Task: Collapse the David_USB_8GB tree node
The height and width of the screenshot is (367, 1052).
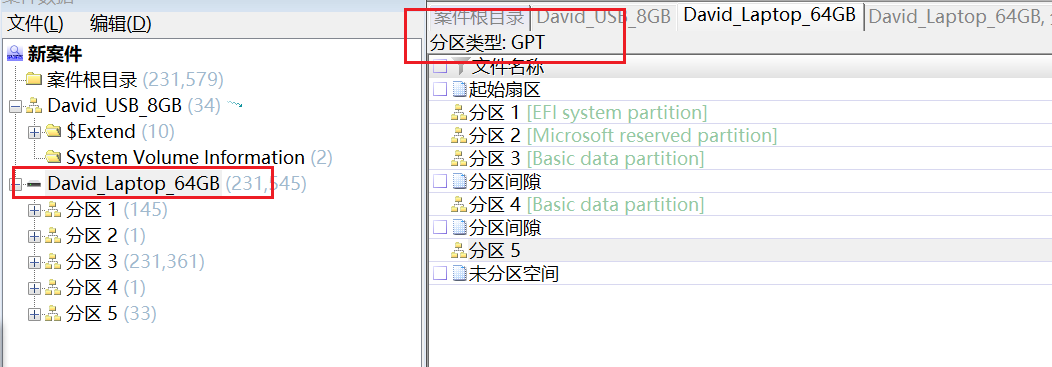Action: [15, 106]
